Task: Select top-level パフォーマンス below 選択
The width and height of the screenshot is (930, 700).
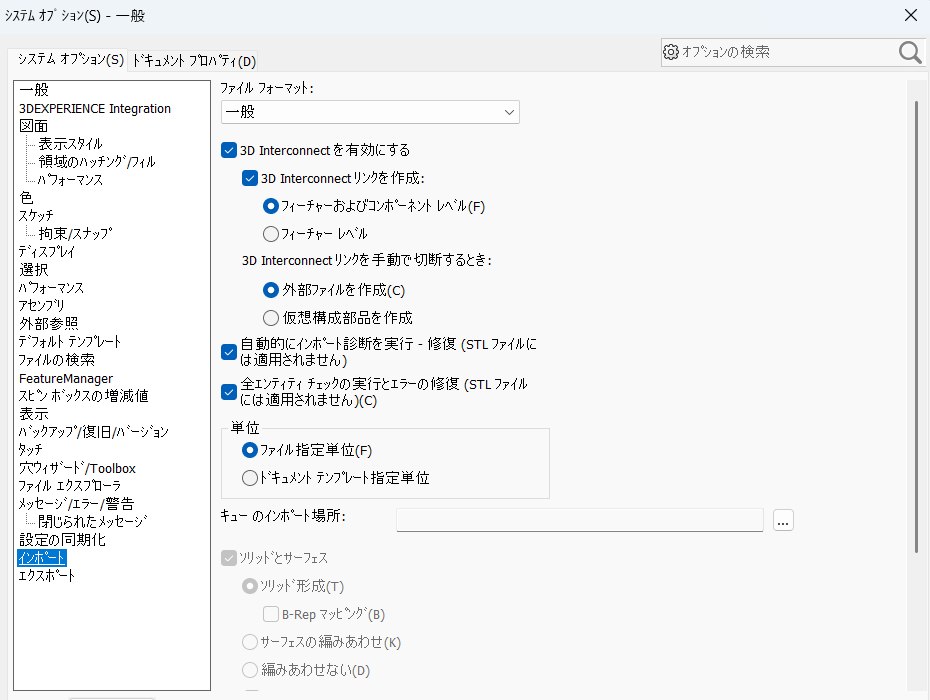Action: 52,288
